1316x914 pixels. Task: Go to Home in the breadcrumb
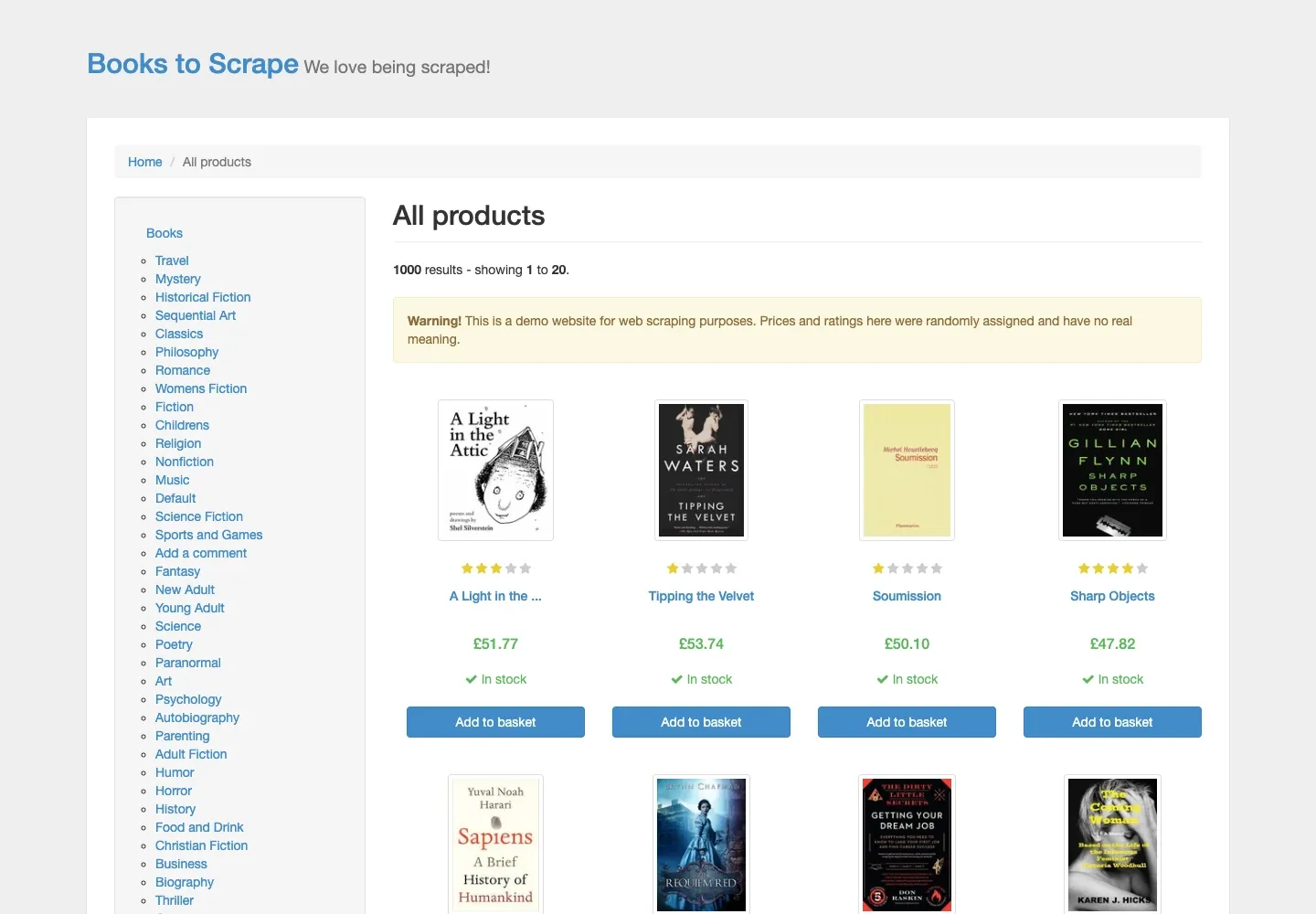point(144,162)
